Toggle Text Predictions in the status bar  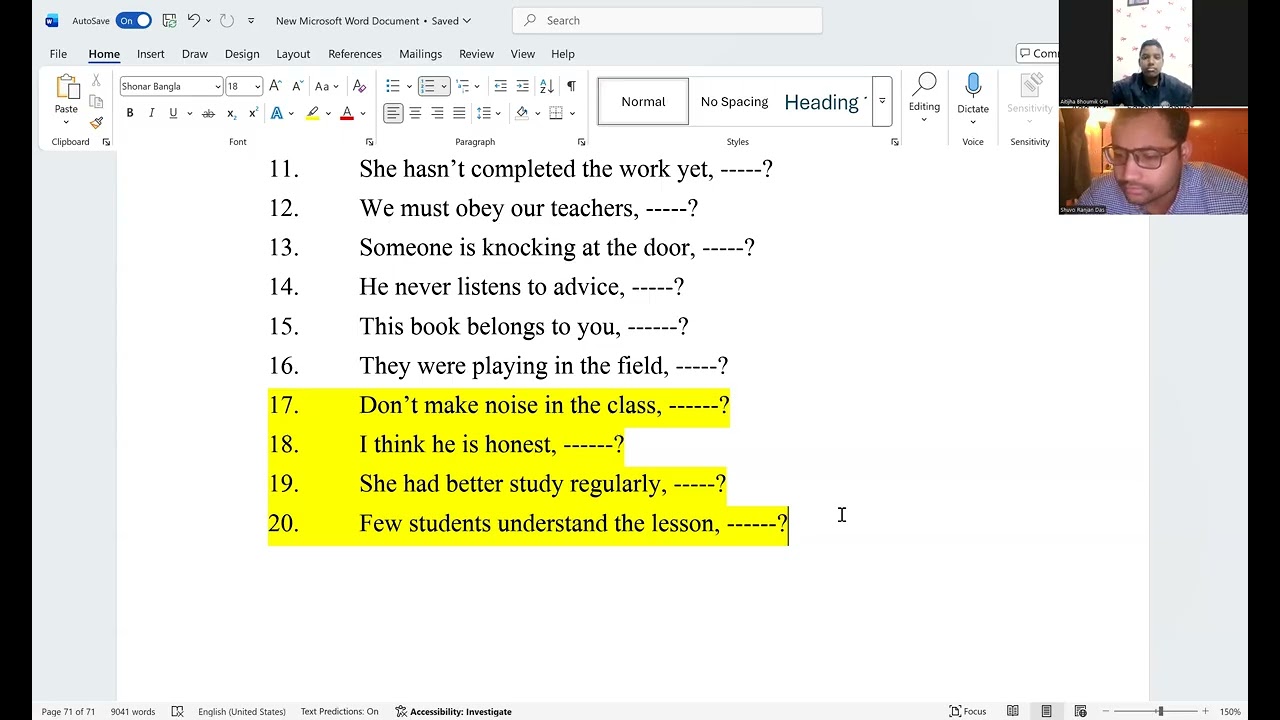click(339, 711)
